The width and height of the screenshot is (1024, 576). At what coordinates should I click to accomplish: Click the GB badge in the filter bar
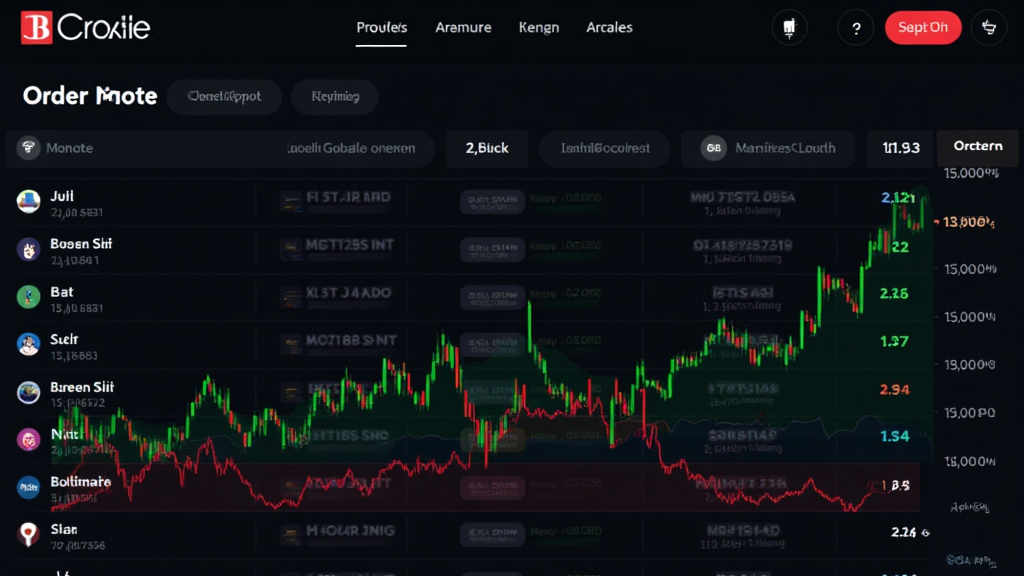(713, 147)
